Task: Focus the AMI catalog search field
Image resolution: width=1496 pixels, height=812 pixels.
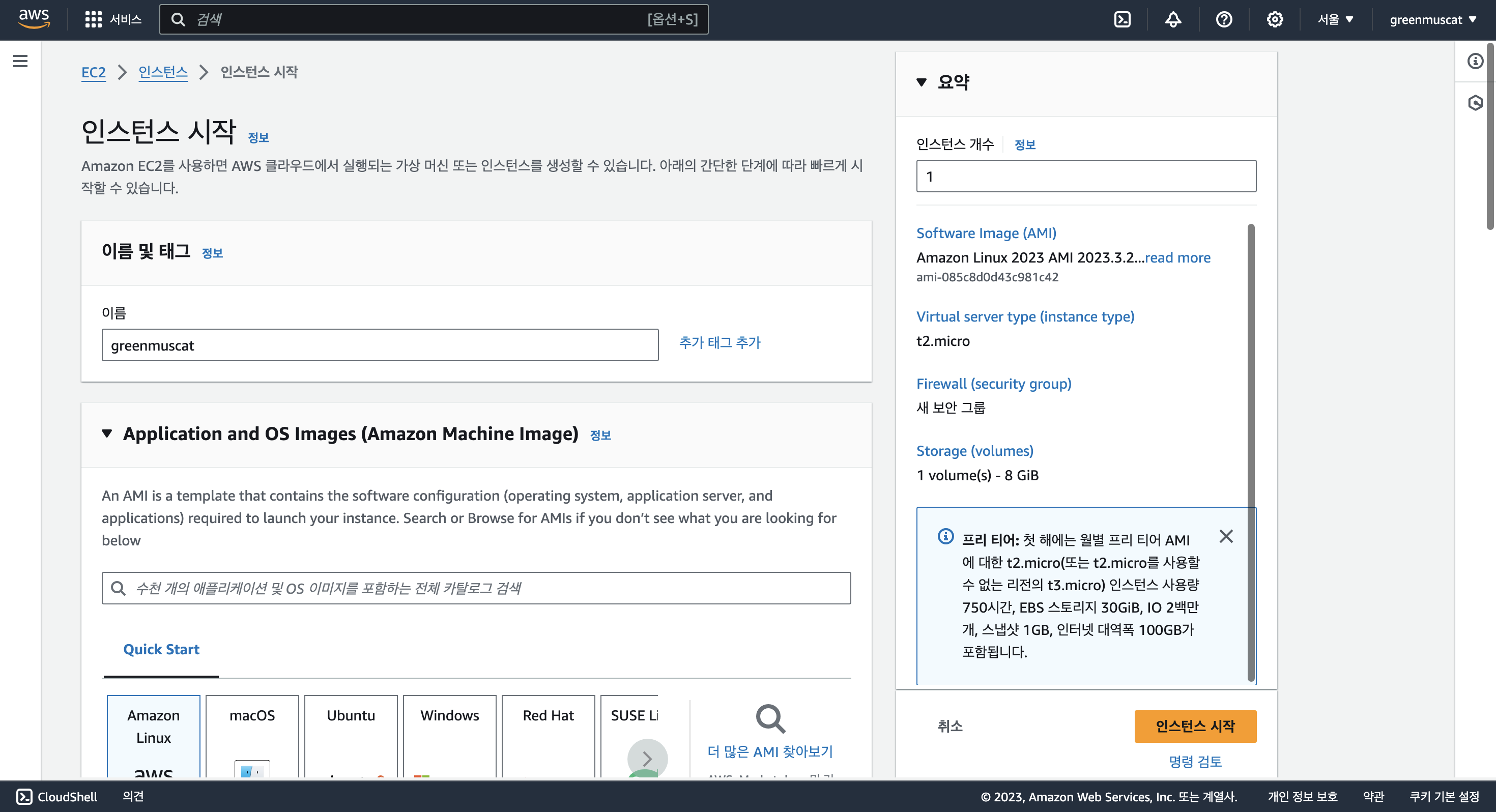Action: [476, 588]
